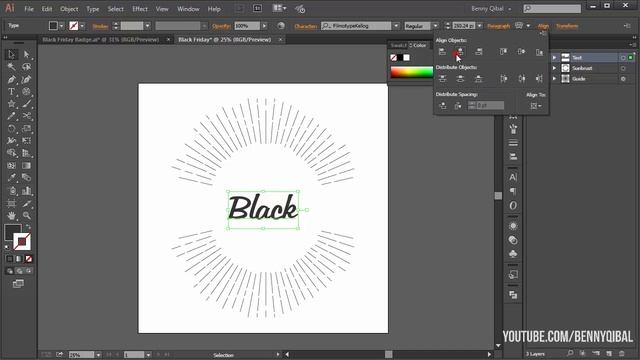Select the Column Graph tool
The height and width of the screenshot is (360, 640).
[x=27, y=191]
